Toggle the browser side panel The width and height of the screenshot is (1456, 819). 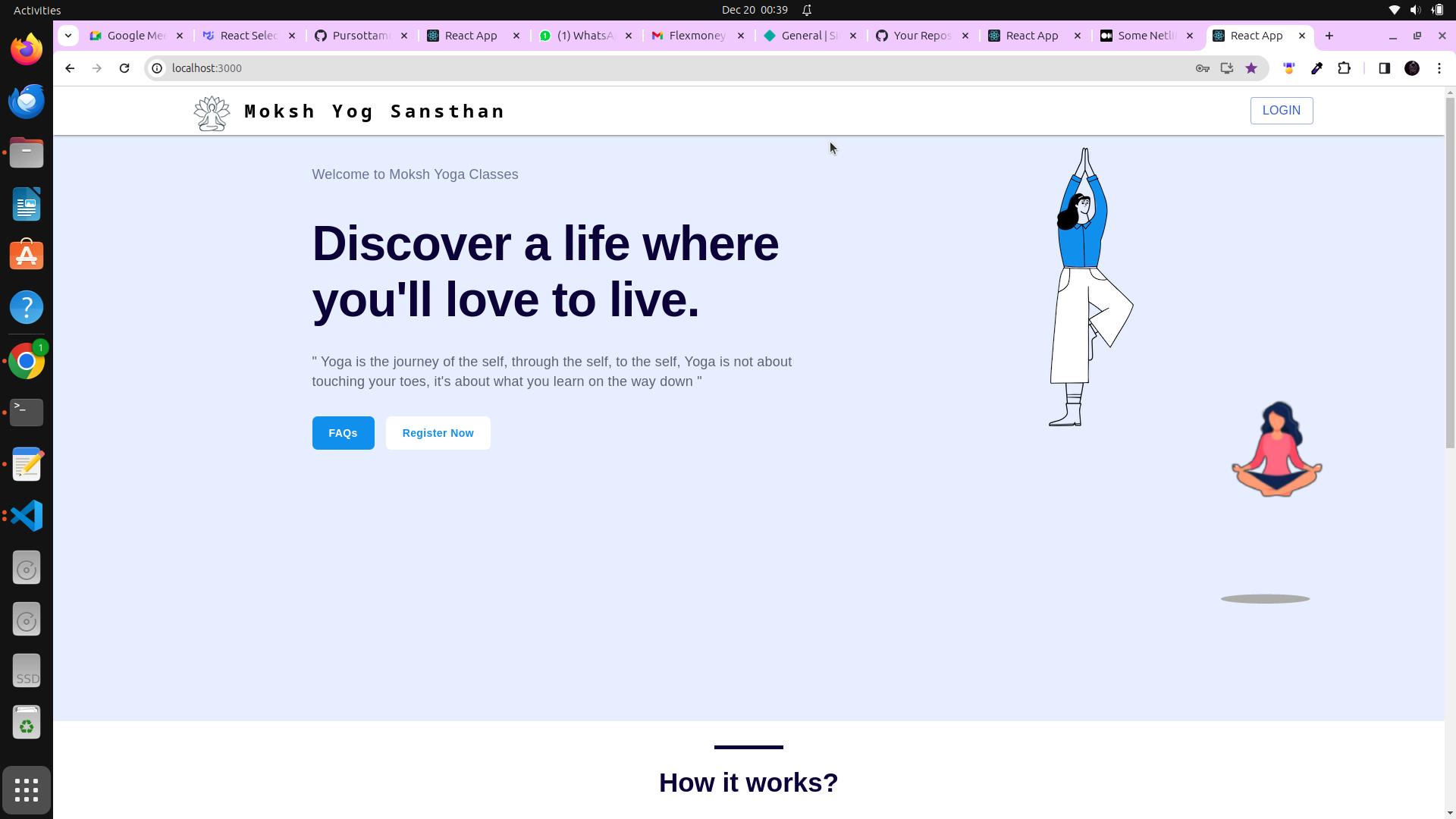[x=1384, y=68]
